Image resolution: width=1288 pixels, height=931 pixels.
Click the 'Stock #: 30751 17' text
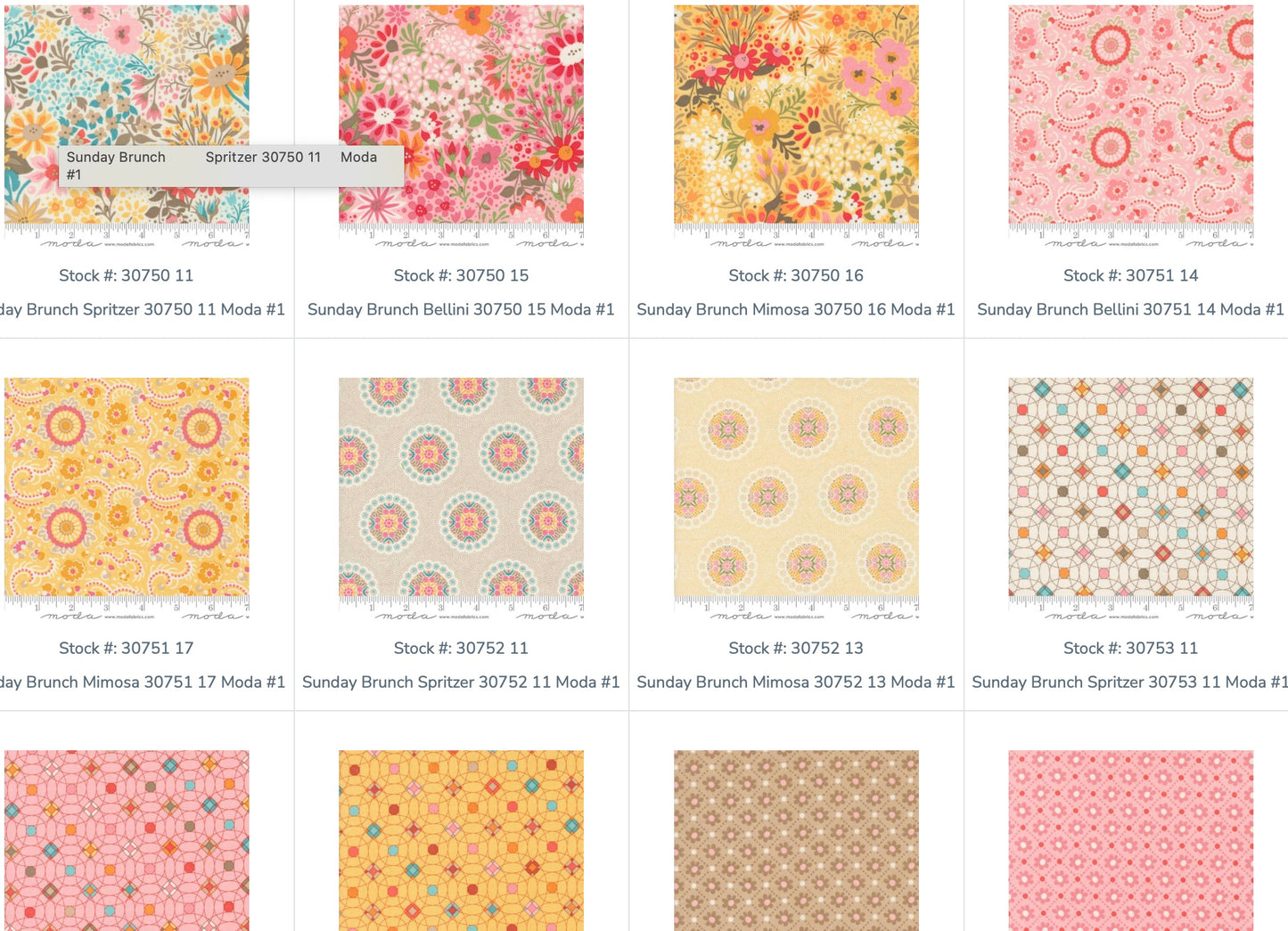pos(127,648)
